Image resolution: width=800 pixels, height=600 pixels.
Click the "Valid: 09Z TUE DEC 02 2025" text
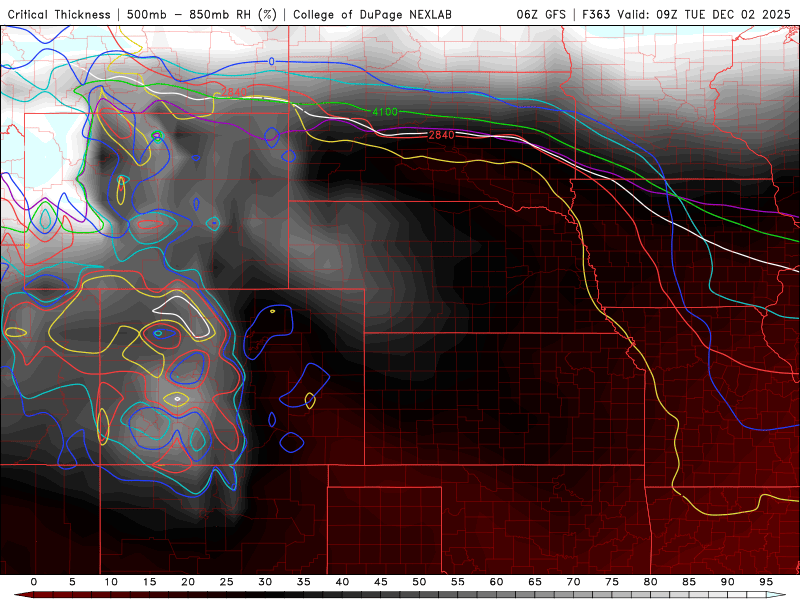(704, 14)
